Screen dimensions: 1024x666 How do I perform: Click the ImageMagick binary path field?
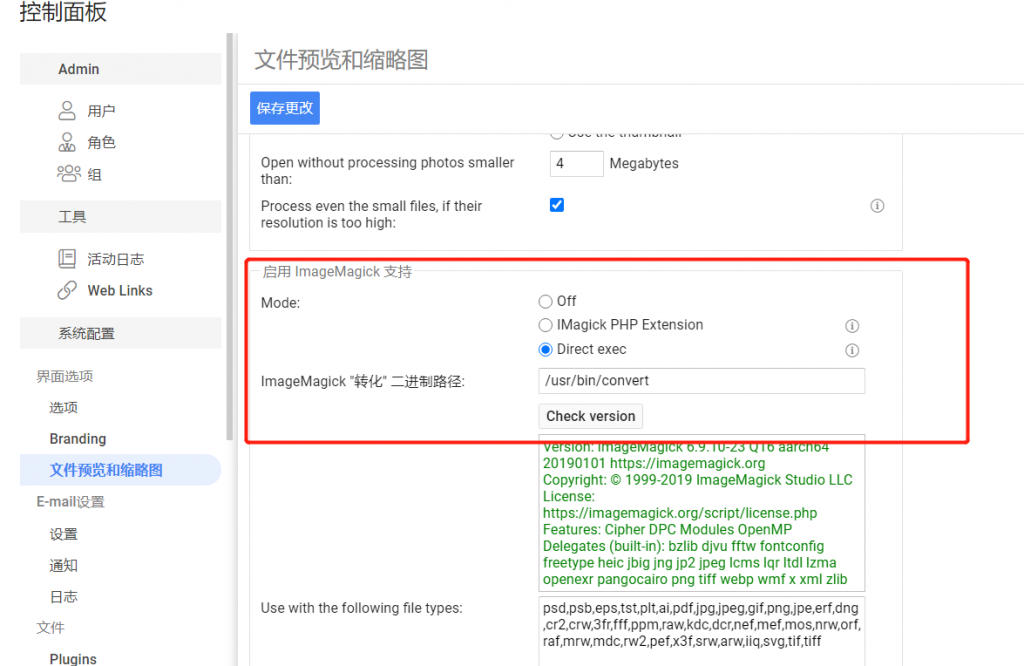click(701, 381)
